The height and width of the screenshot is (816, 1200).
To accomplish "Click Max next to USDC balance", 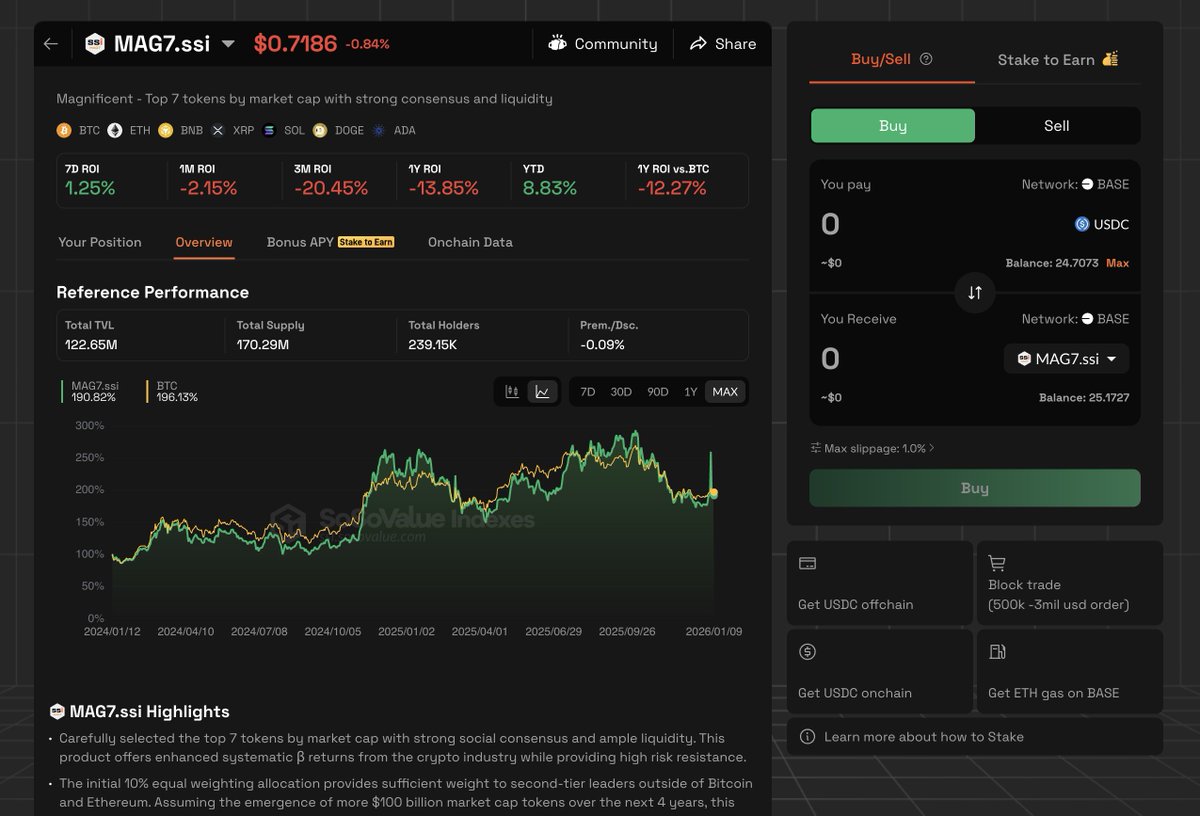I will (1117, 263).
